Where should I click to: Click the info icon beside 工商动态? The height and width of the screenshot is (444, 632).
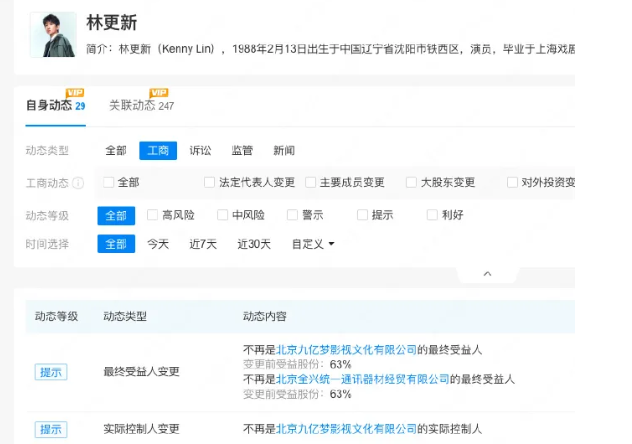click(78, 183)
